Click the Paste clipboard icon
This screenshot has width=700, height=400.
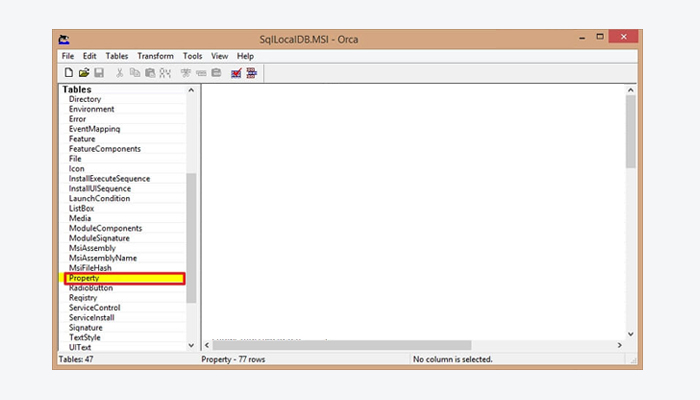pos(150,73)
